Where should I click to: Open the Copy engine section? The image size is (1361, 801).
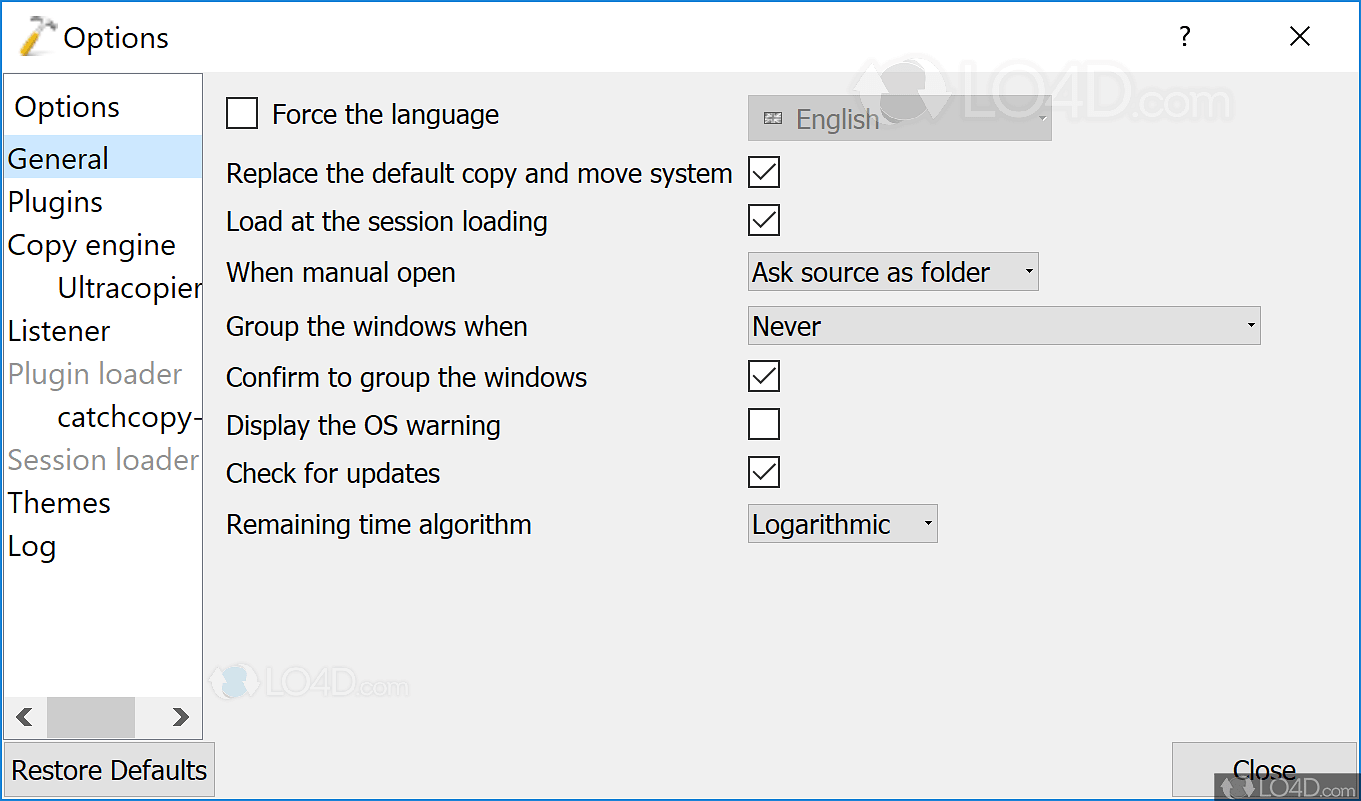tap(92, 245)
